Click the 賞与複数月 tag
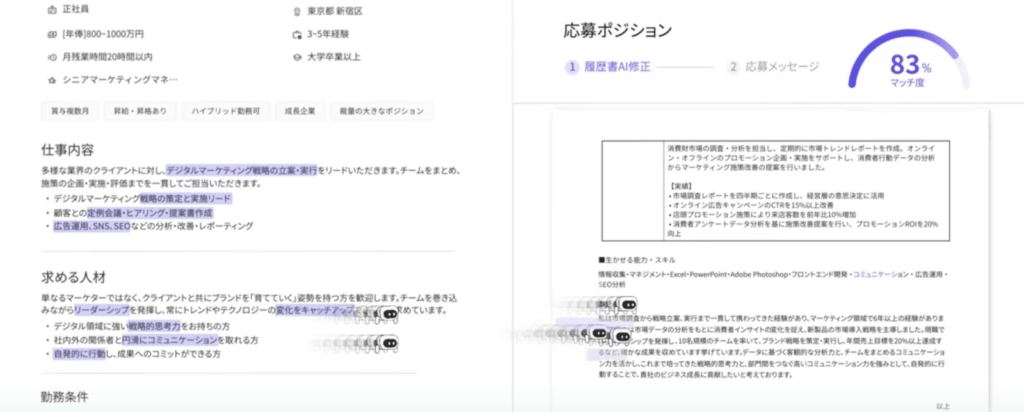Viewport: 1024px width, 412px height. click(70, 111)
